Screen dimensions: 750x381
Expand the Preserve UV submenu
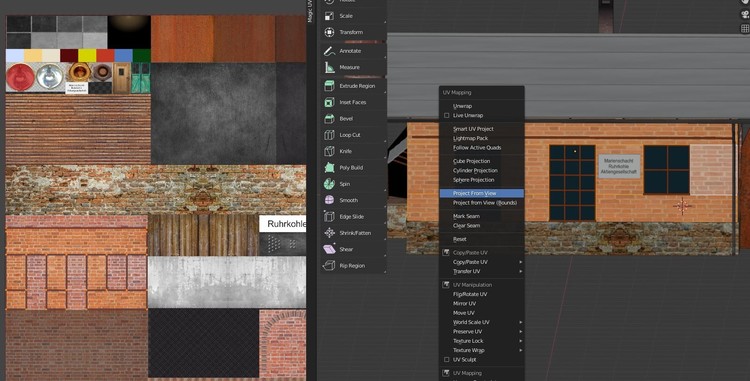coord(482,332)
